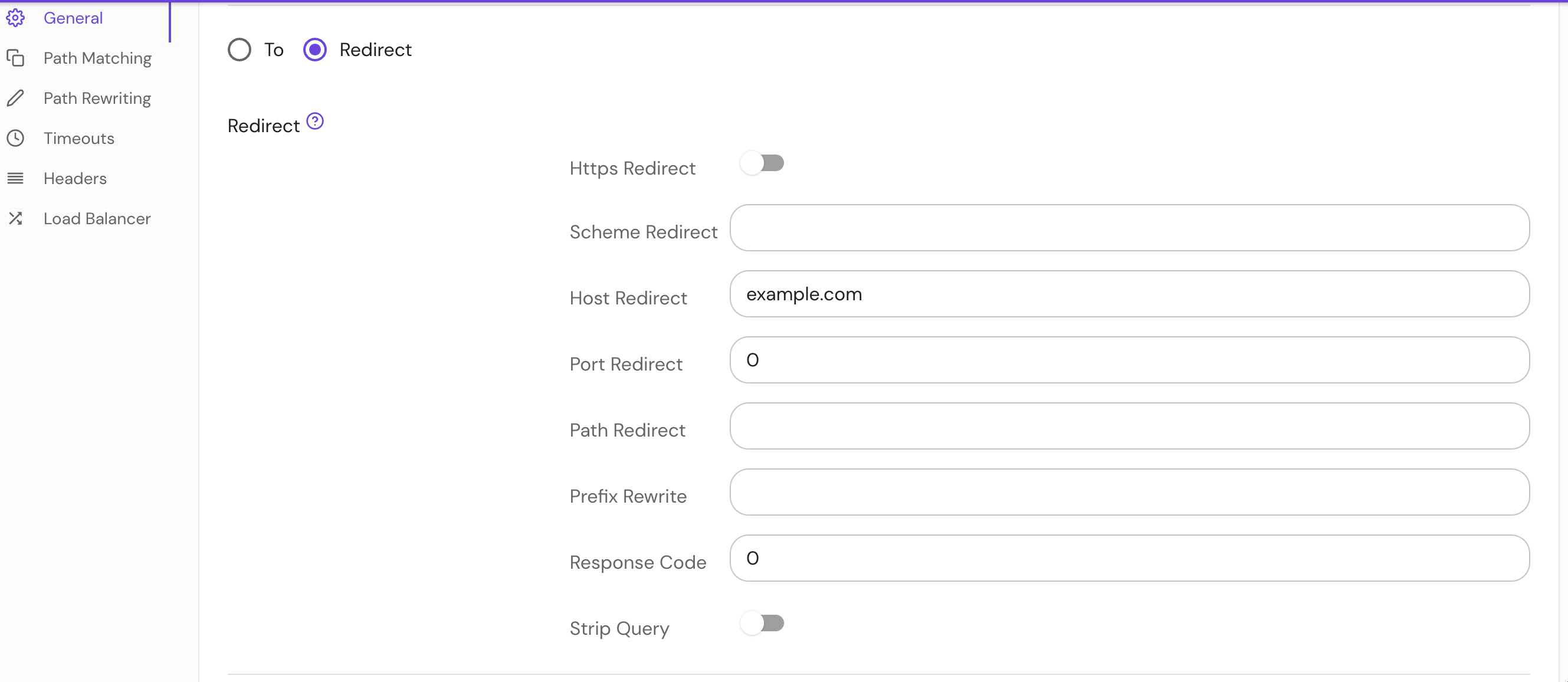This screenshot has height=682, width=1568.
Task: Select the Path Matching copy icon
Action: [16, 58]
